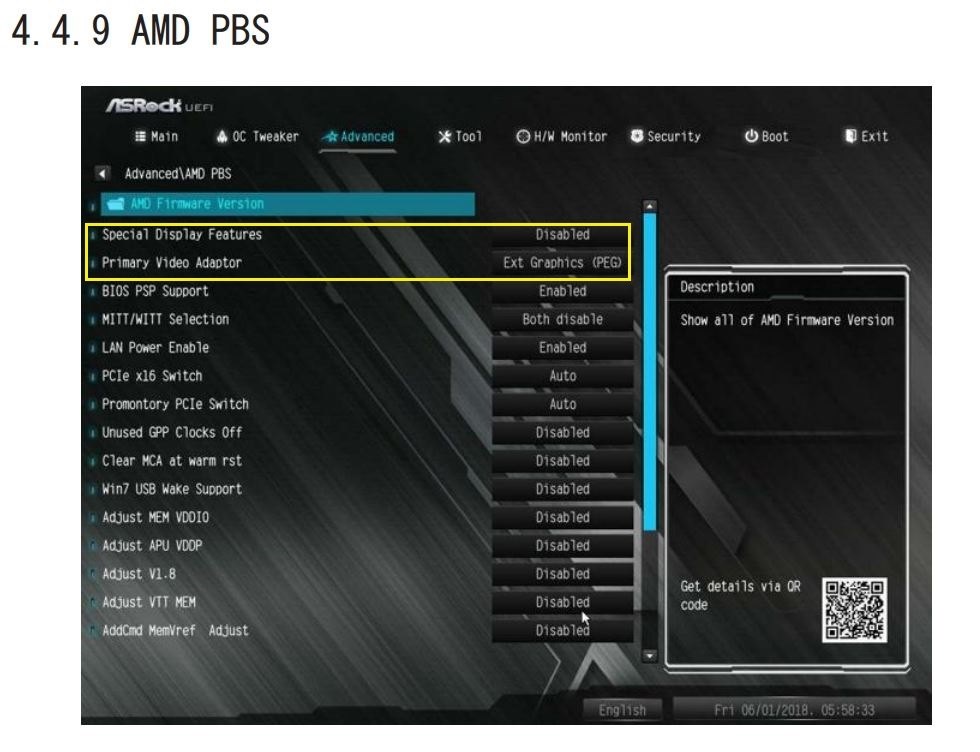Open LAN Power Enable value dropdown
The height and width of the screenshot is (752, 980).
tap(562, 348)
